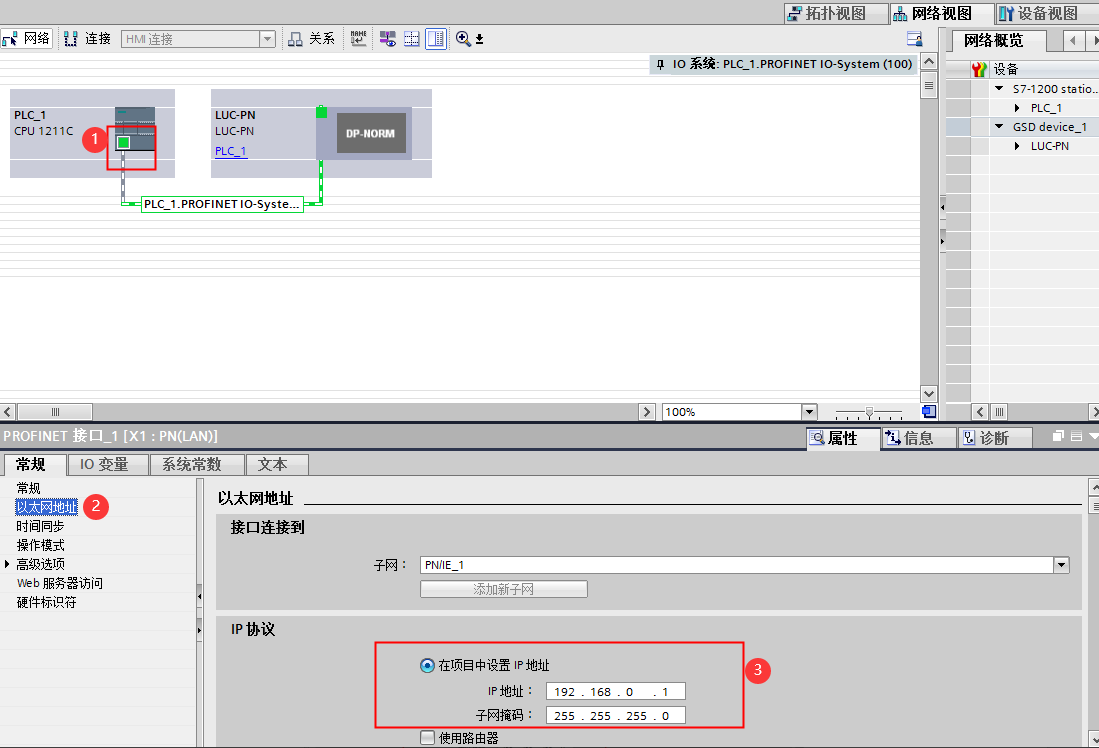Select "在项目中设置 IP 地址" radio button
This screenshot has height=748, width=1099.
click(427, 666)
